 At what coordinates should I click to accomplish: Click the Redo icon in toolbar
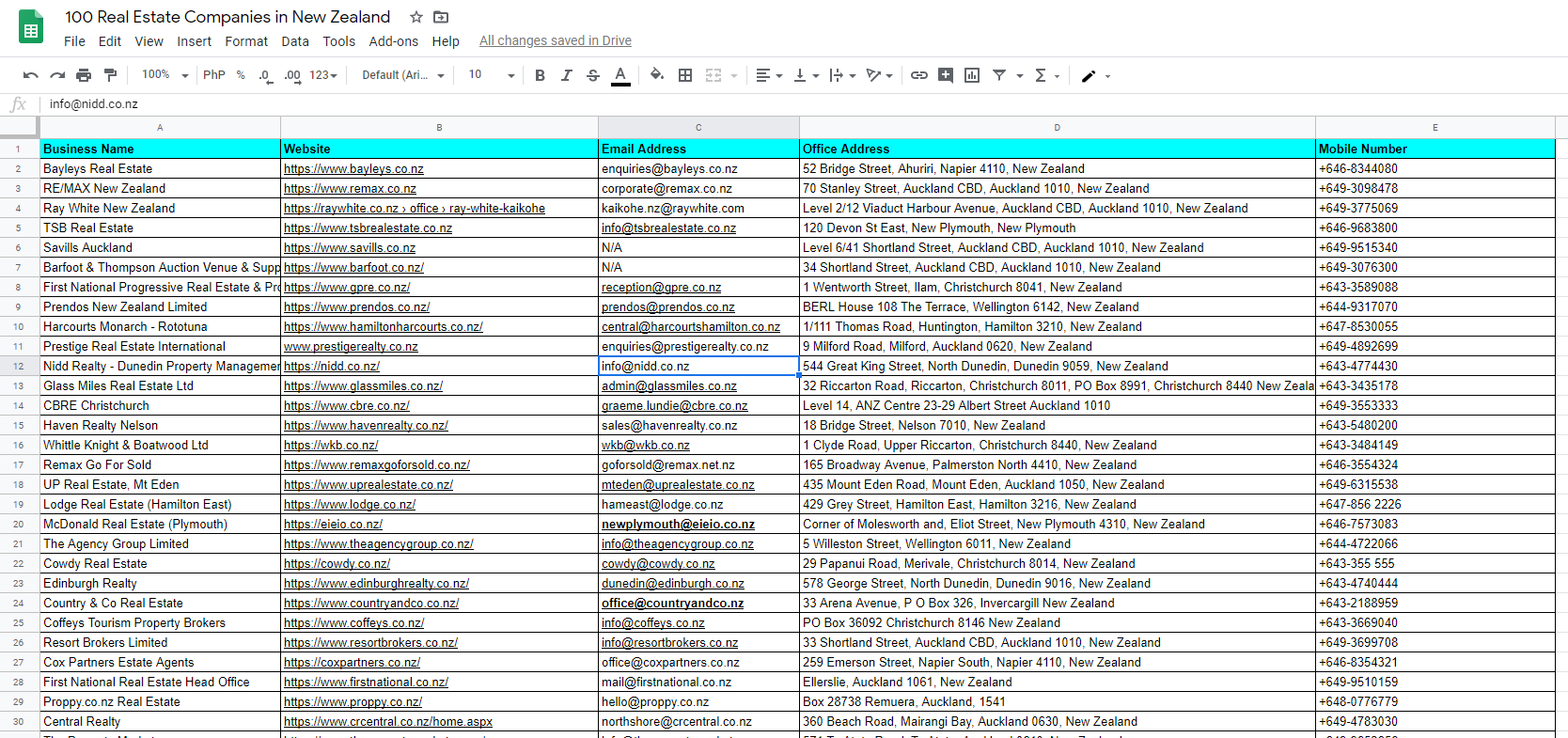click(57, 75)
